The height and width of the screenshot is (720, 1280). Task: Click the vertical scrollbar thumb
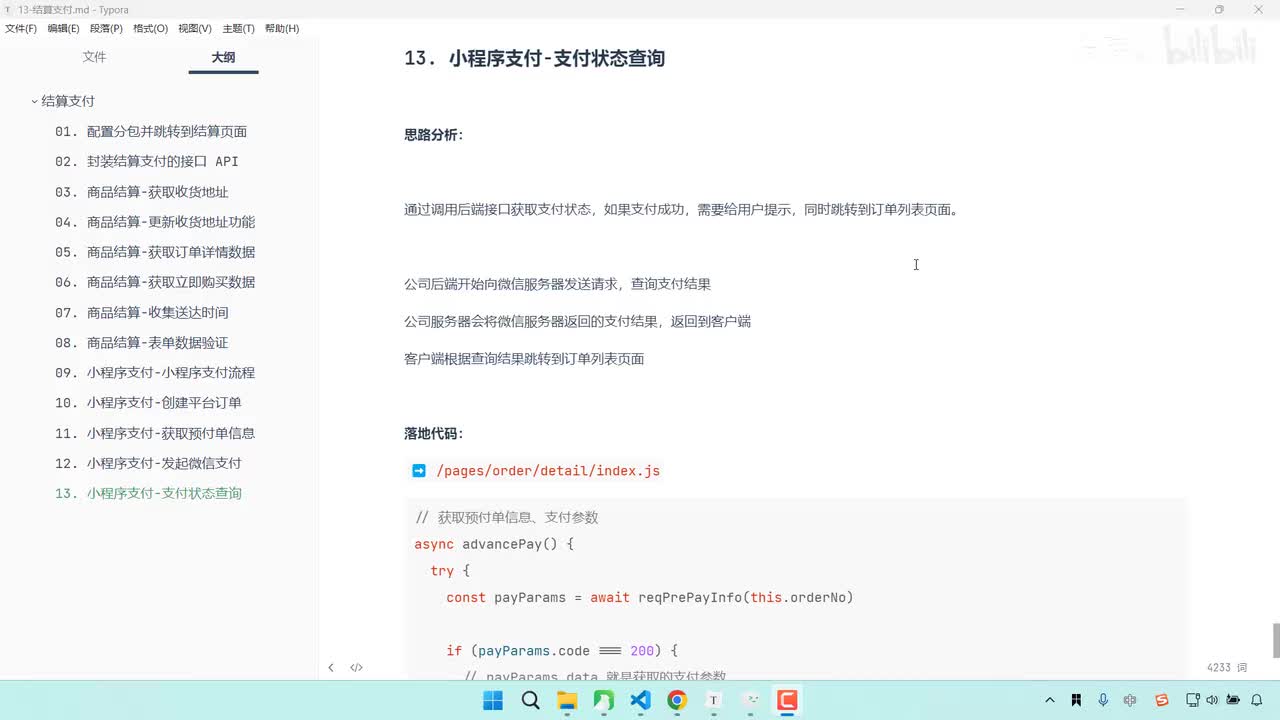[x=1275, y=640]
